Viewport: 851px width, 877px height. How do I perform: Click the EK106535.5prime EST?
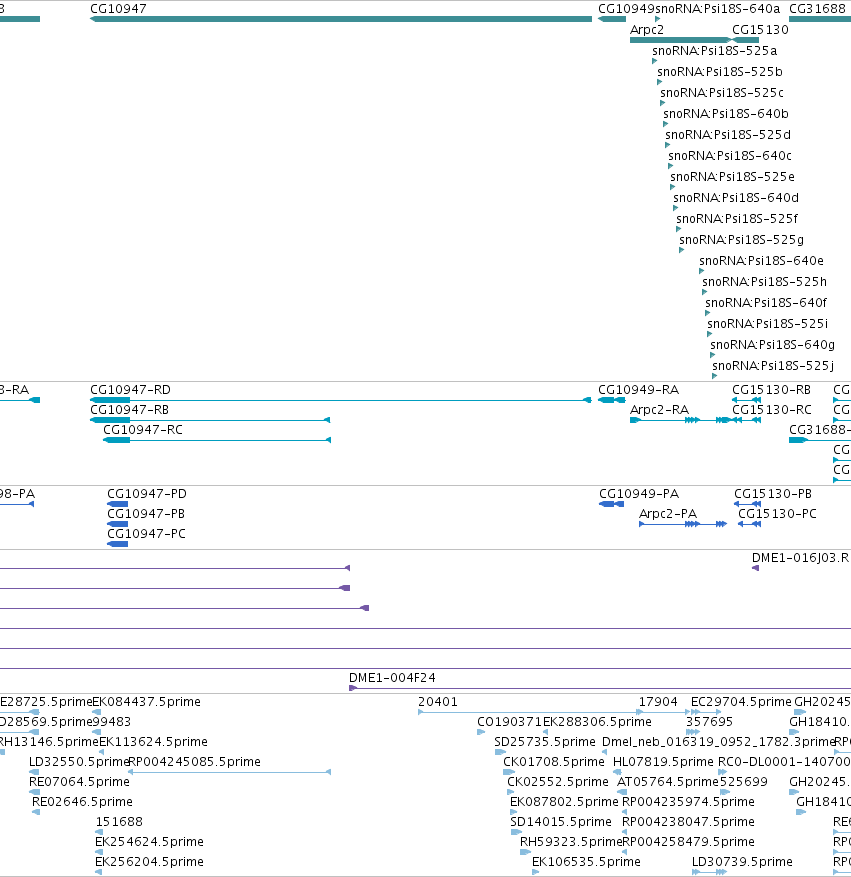coord(535,873)
